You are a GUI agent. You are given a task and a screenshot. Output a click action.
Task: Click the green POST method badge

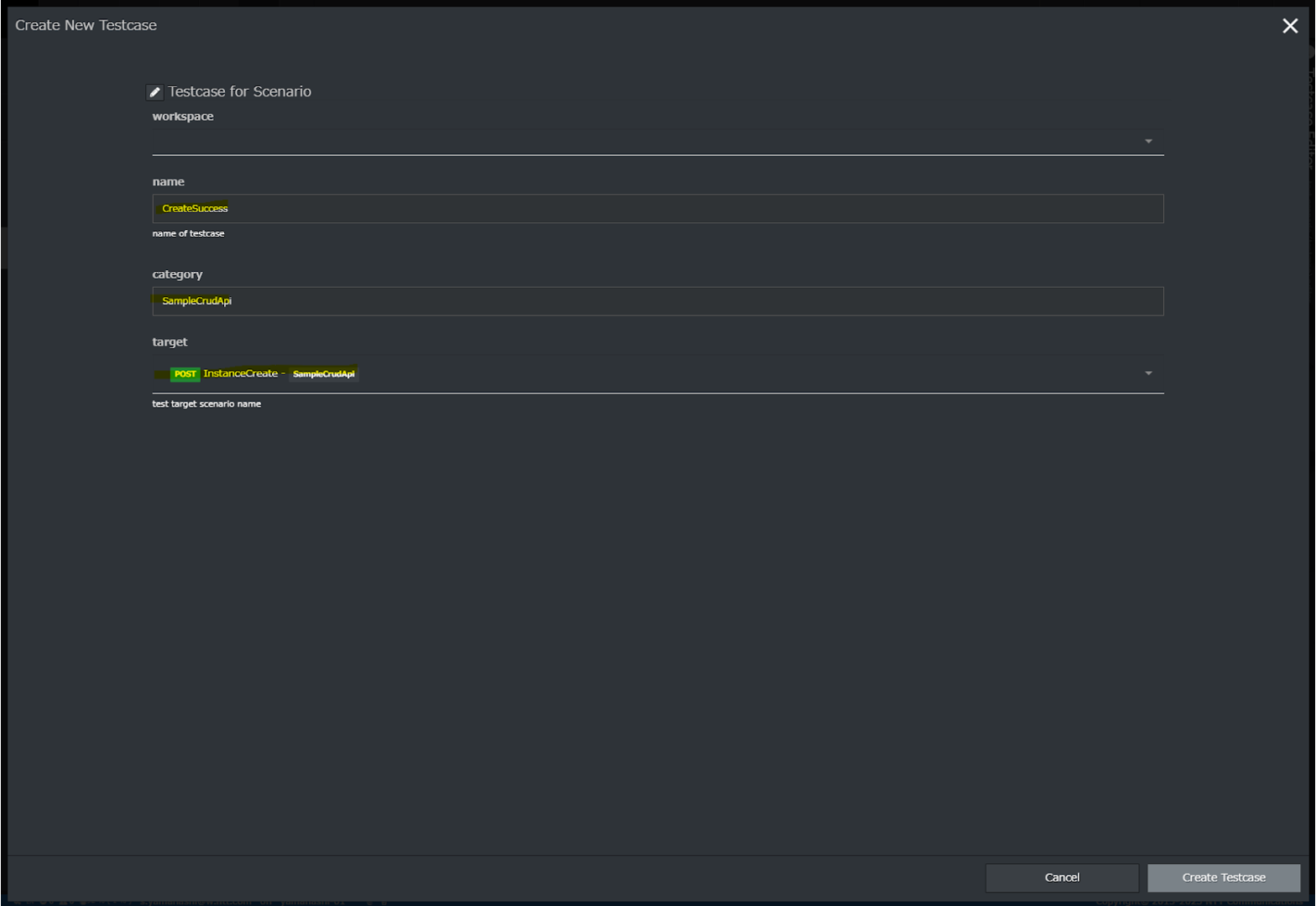pos(185,374)
